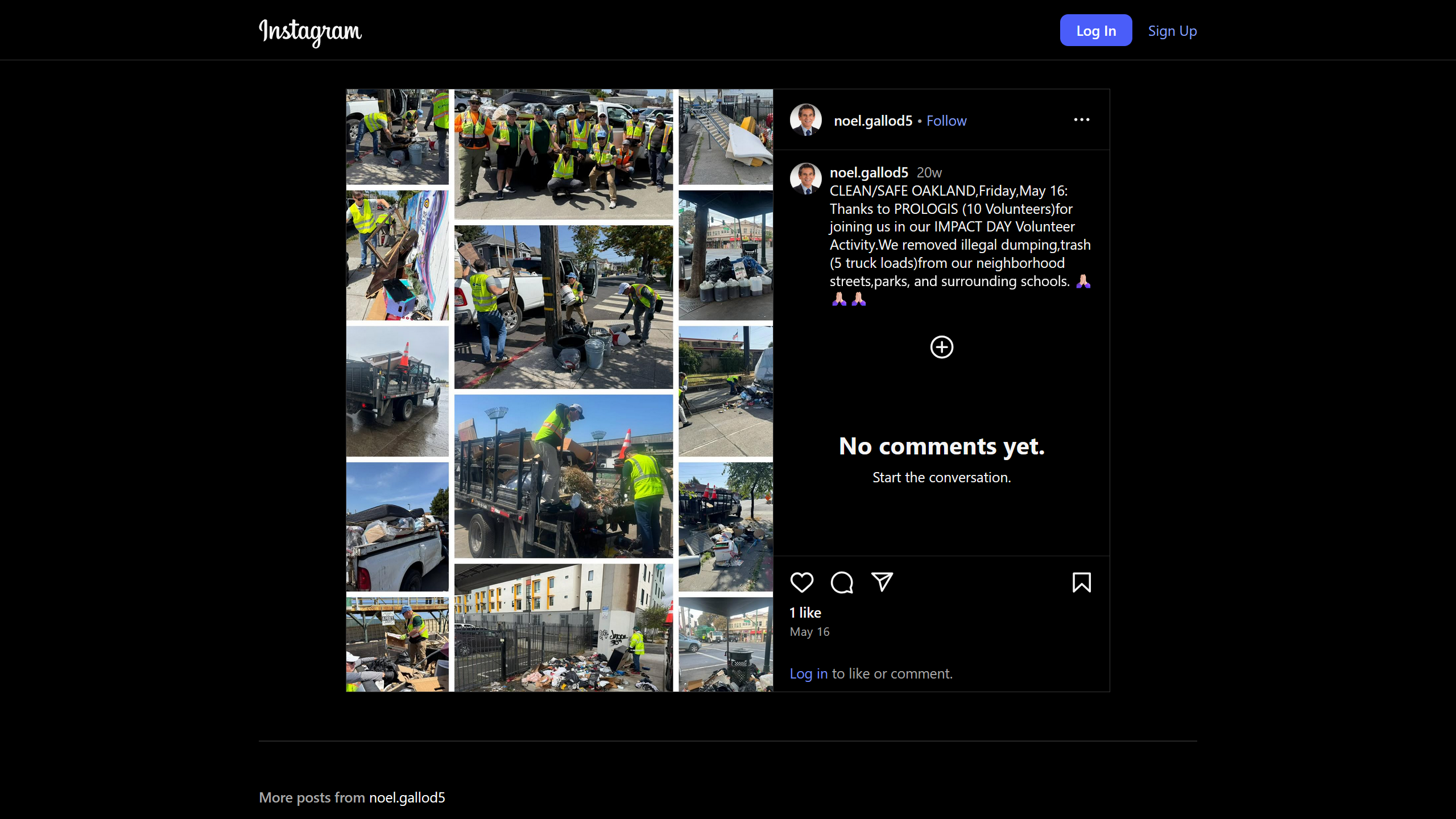This screenshot has width=1456, height=819.
Task: Click the paper plane Share icon
Action: pyautogui.click(x=882, y=582)
